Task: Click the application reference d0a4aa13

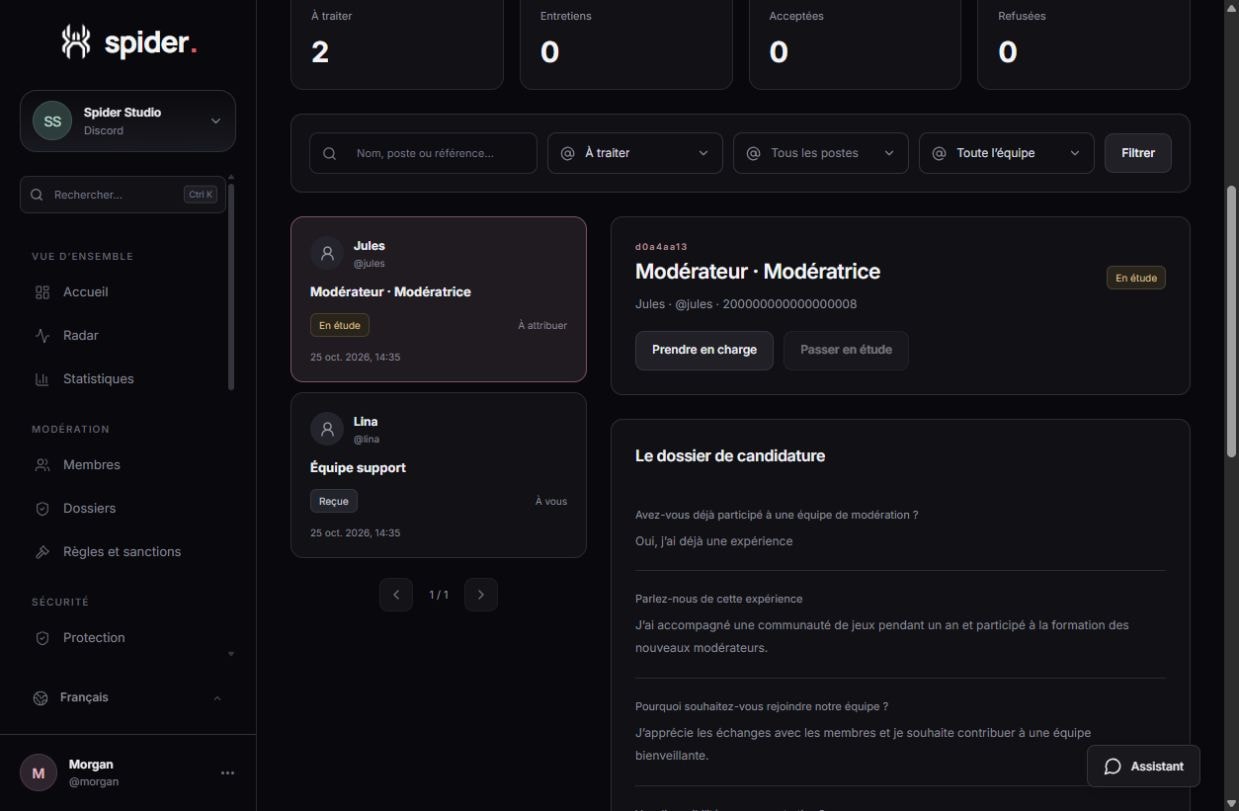Action: (661, 247)
